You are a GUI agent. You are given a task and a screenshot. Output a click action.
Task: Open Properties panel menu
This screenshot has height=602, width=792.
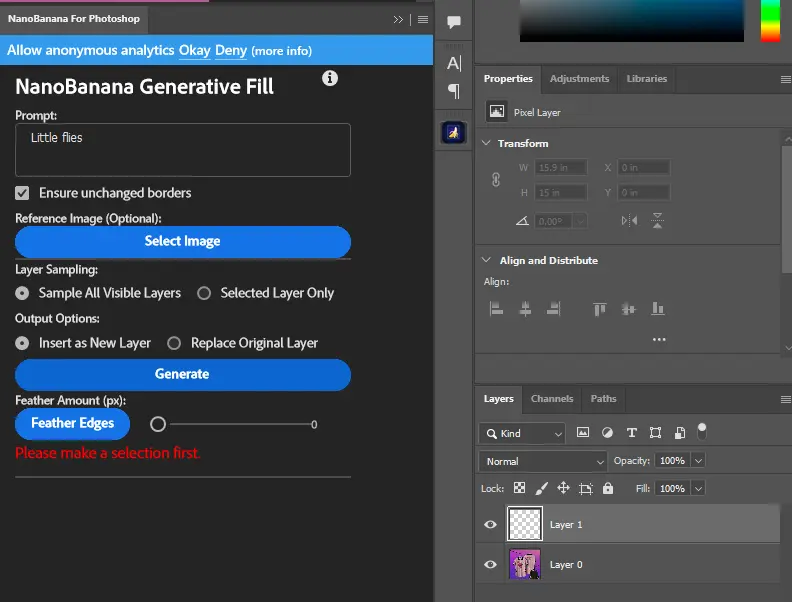tap(785, 79)
